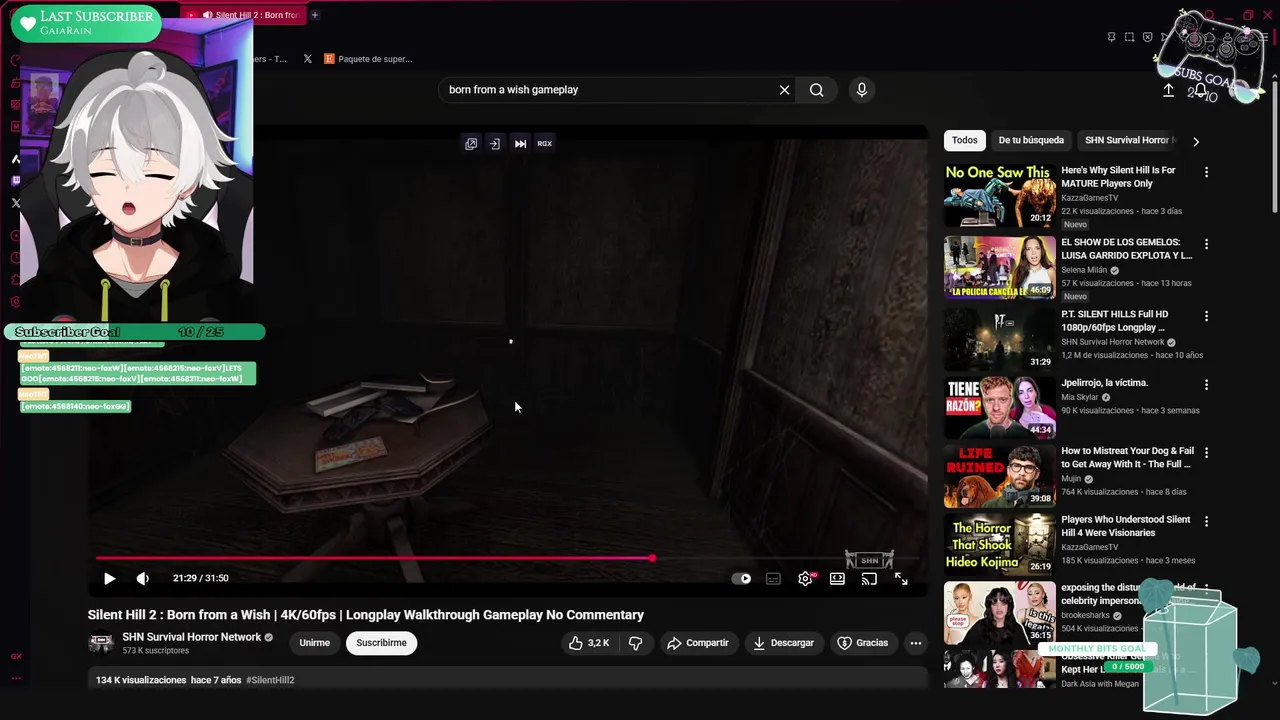The image size is (1280, 720).
Task: Click the 'Suscribirme' subscribe button
Action: (381, 643)
